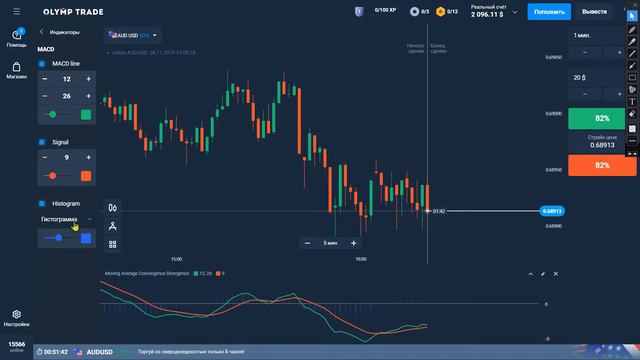Select the eraser annotation tool

click(632, 114)
